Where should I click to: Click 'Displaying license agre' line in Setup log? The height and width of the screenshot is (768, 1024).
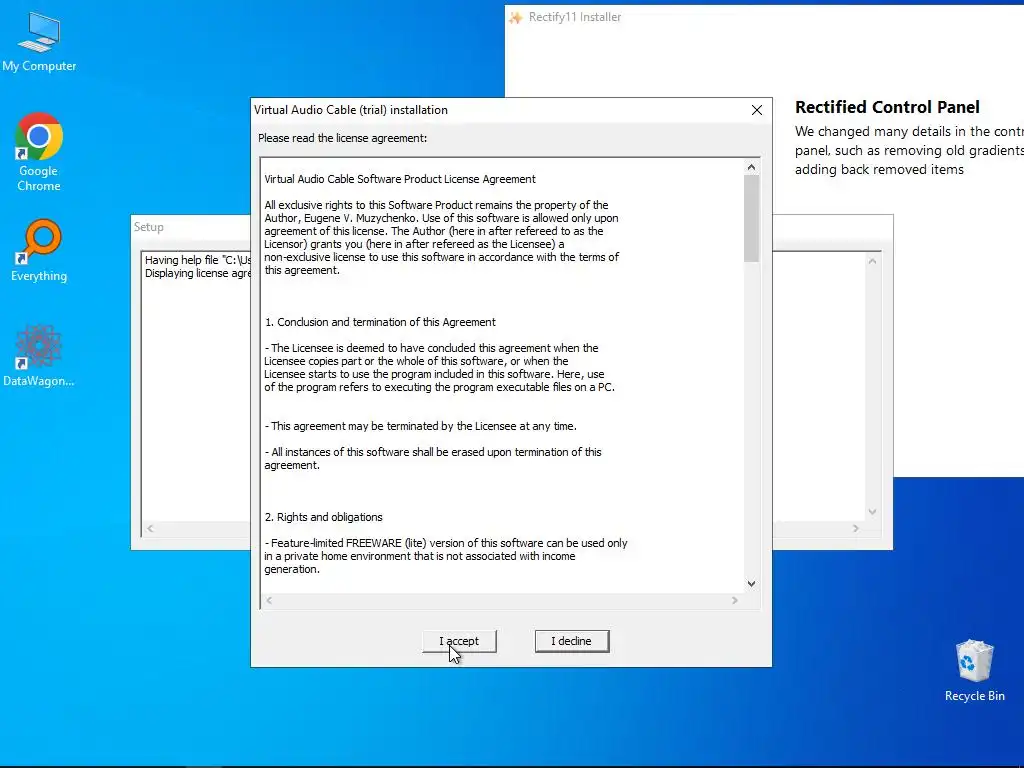(198, 273)
